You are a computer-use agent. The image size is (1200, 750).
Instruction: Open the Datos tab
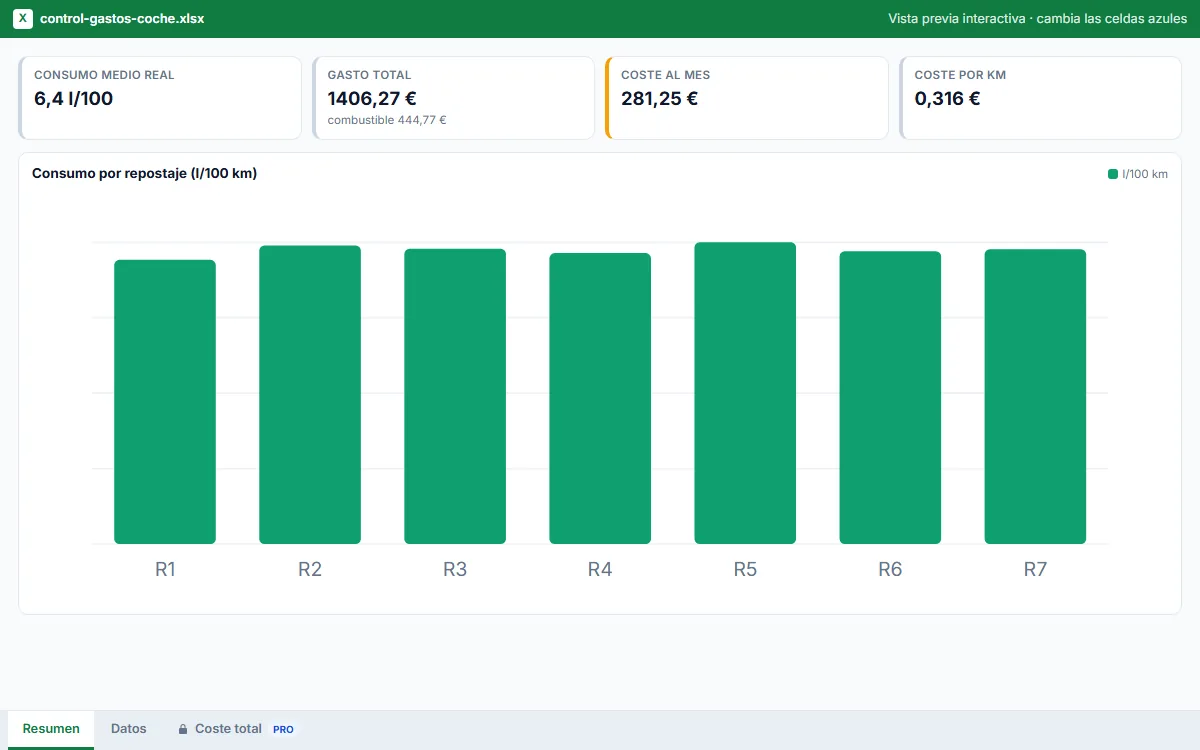pyautogui.click(x=129, y=729)
